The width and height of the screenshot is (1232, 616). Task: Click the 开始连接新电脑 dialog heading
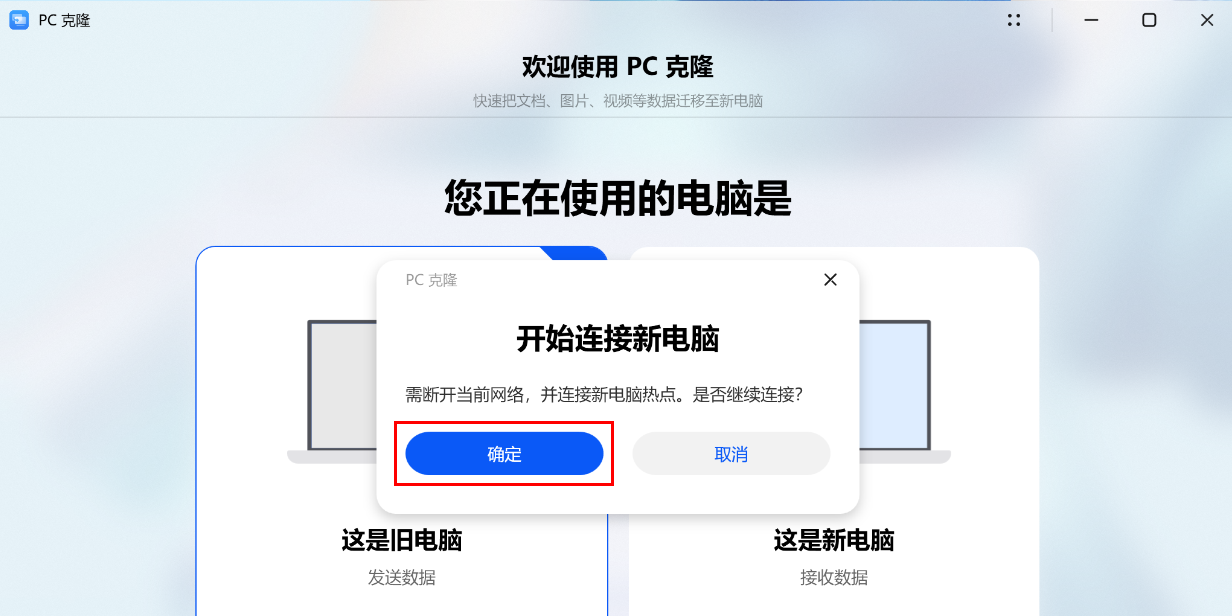point(617,339)
